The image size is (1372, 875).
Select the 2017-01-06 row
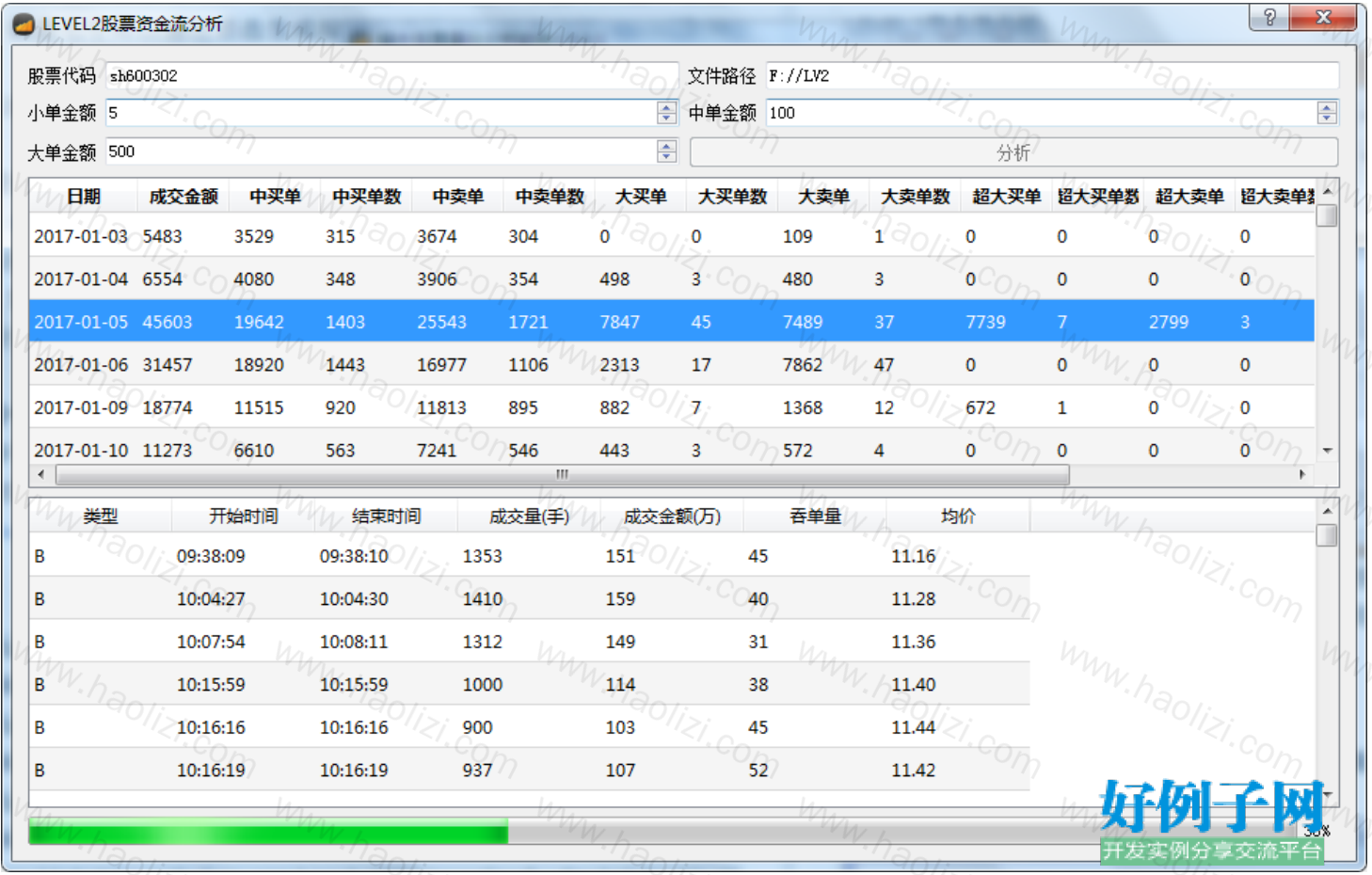(x=672, y=364)
